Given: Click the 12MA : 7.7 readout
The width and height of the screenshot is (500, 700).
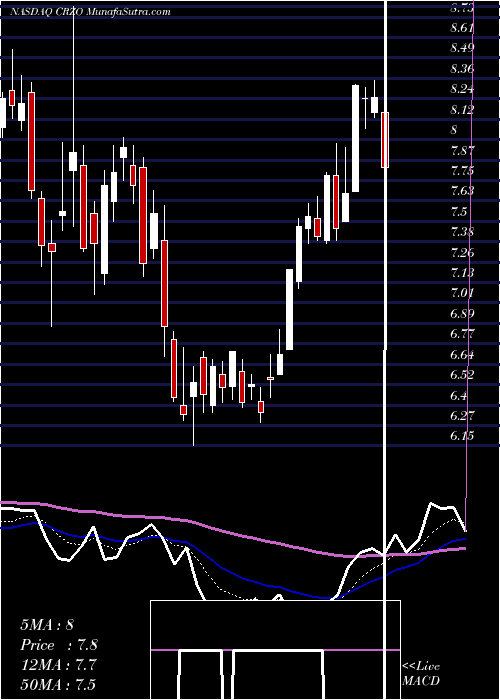Looking at the screenshot, I should (x=59, y=665).
